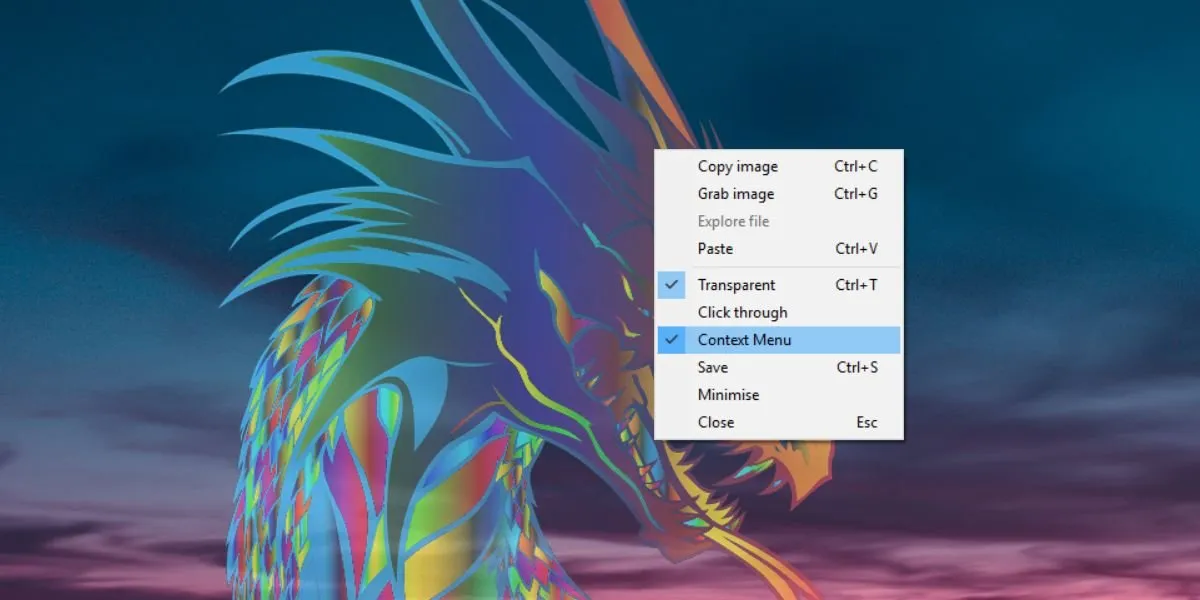
Task: Click the Ctrl+V shortcut beside Paste
Action: [x=856, y=249]
